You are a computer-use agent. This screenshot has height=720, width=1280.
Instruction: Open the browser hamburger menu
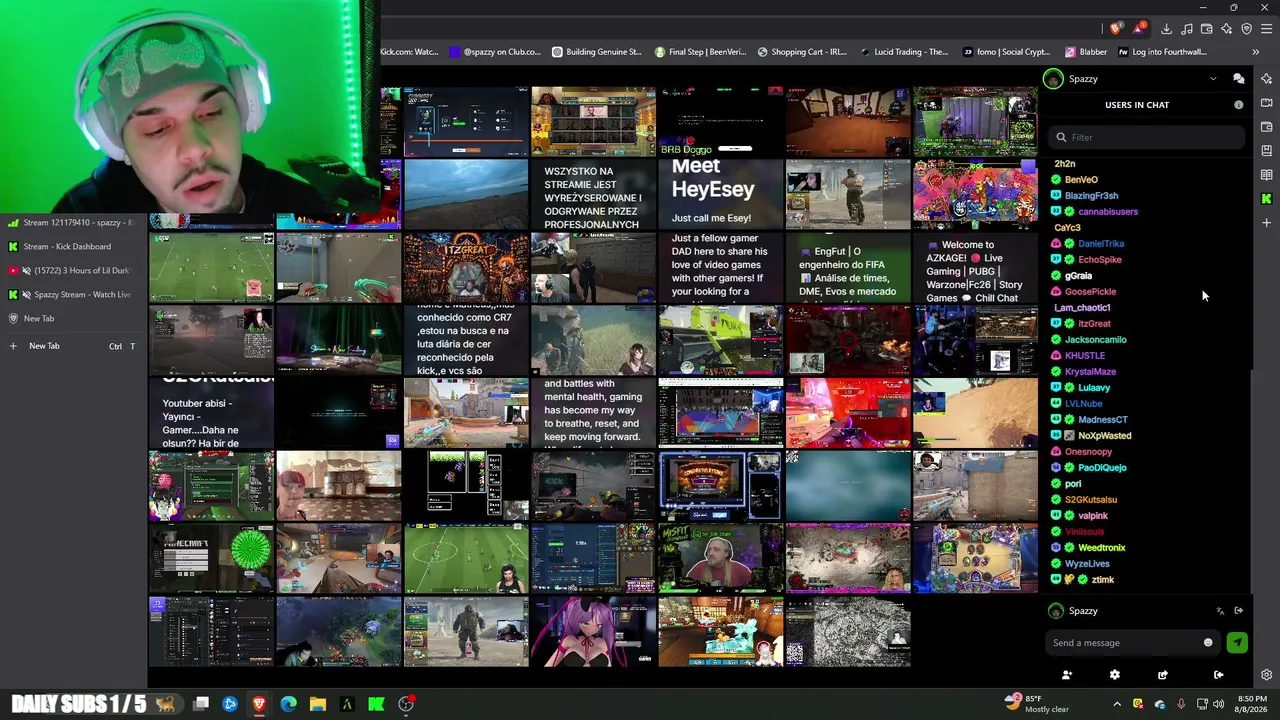coord(1266,29)
